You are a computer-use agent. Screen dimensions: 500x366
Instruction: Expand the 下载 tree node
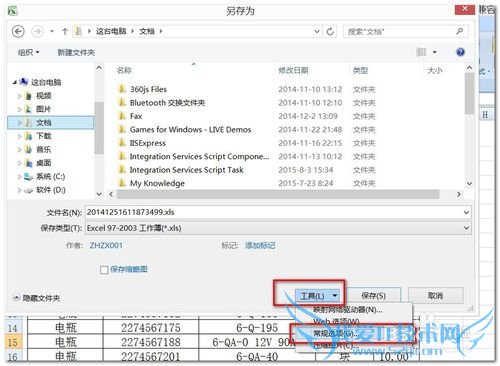tap(19, 136)
